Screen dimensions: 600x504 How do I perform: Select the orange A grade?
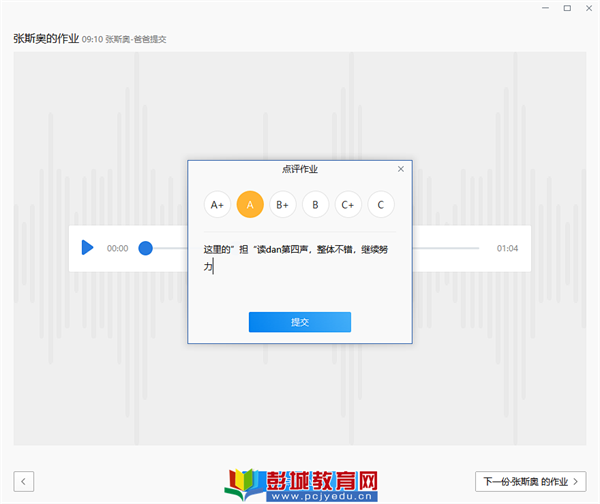click(x=250, y=205)
